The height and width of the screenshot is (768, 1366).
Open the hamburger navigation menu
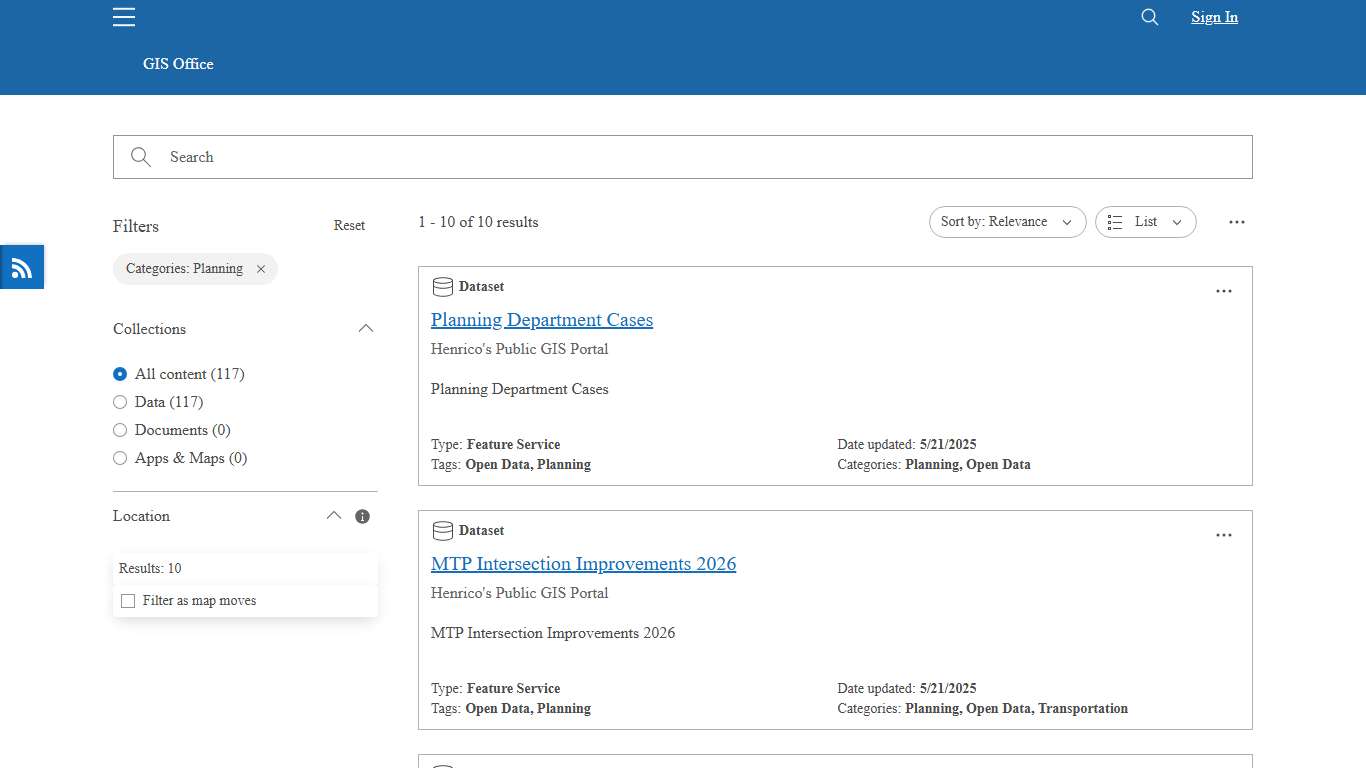[x=124, y=17]
